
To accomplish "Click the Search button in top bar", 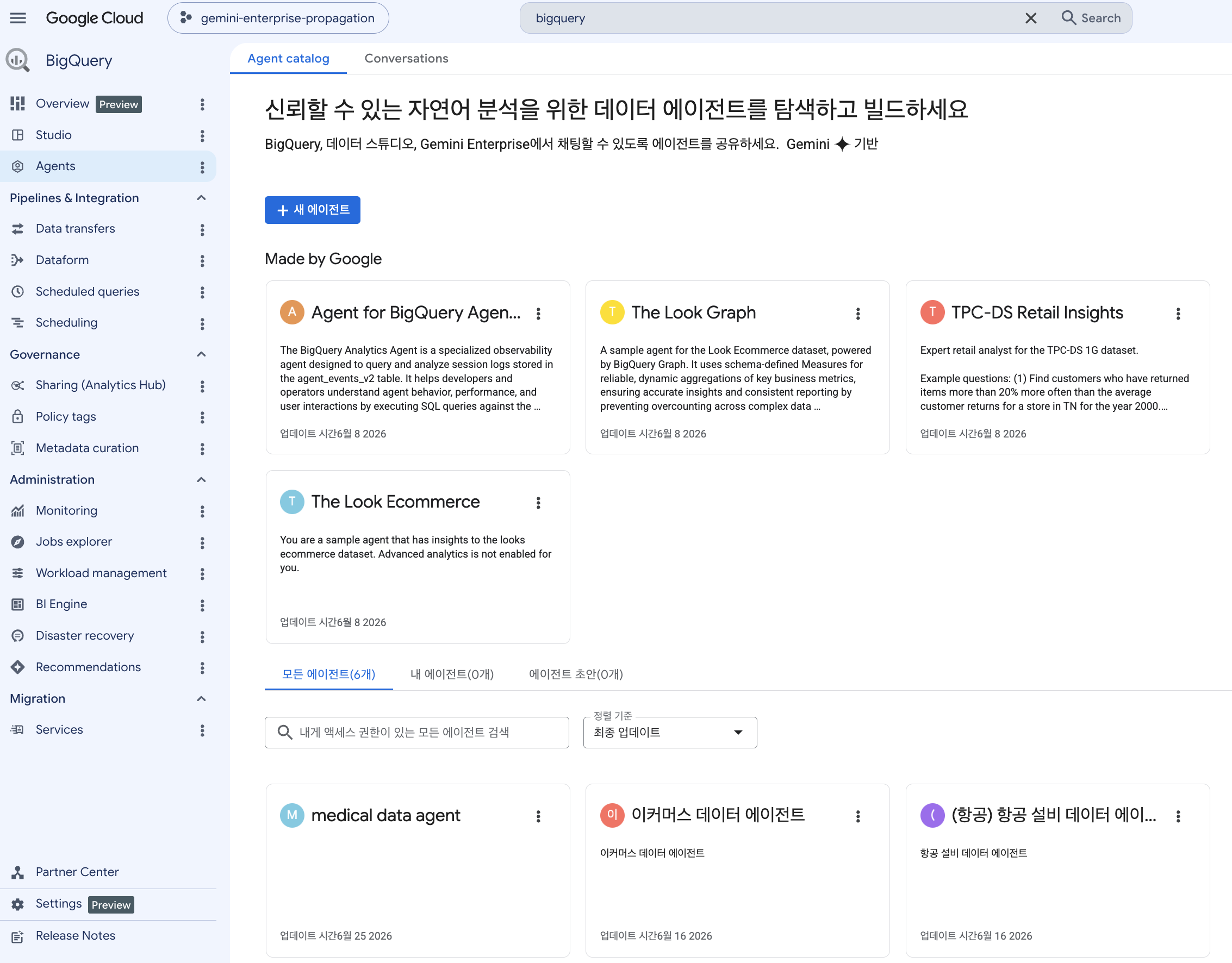I will [1091, 18].
